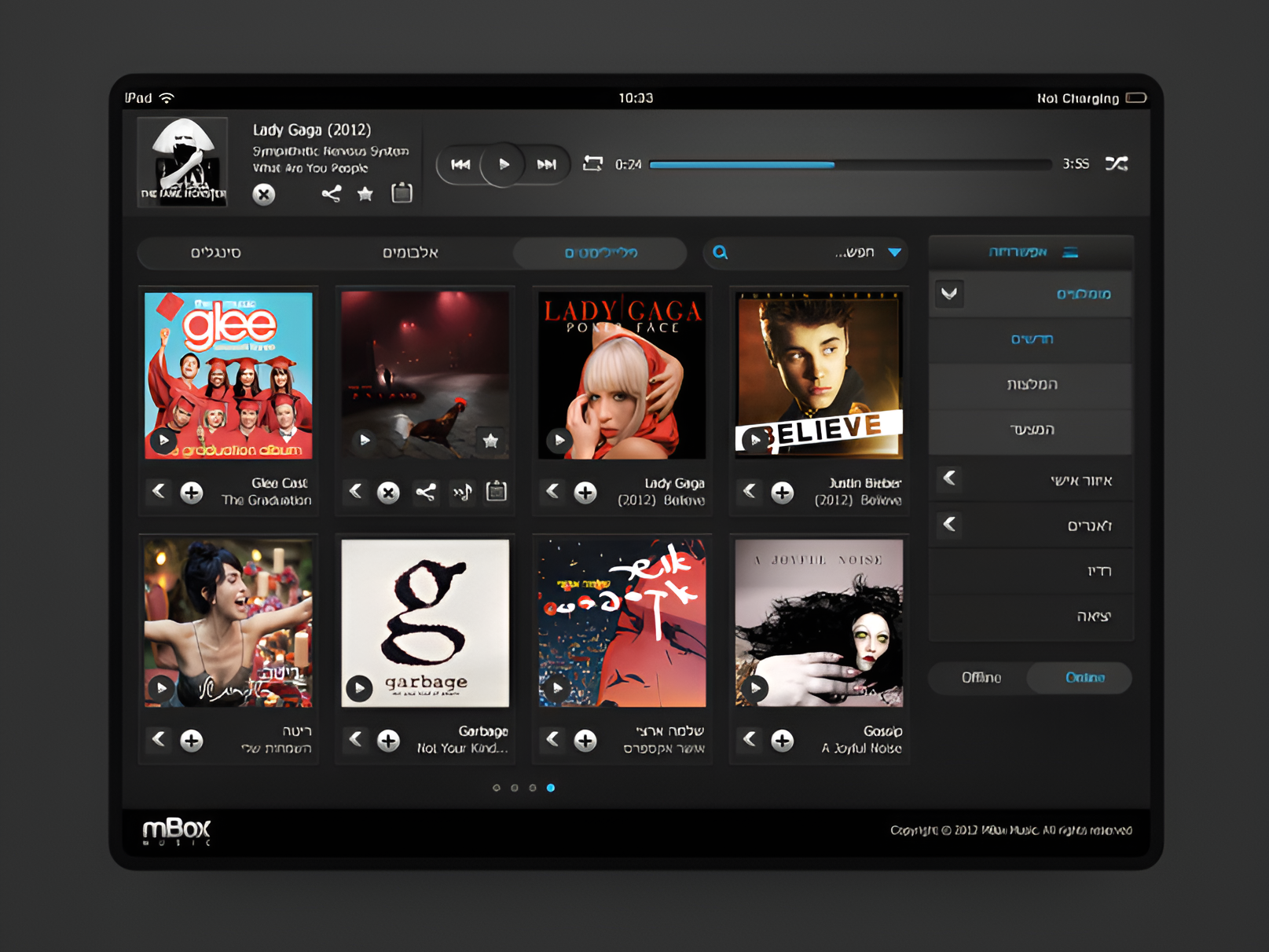Add ריטה album with plus
The width and height of the screenshot is (1269, 952).
click(192, 741)
